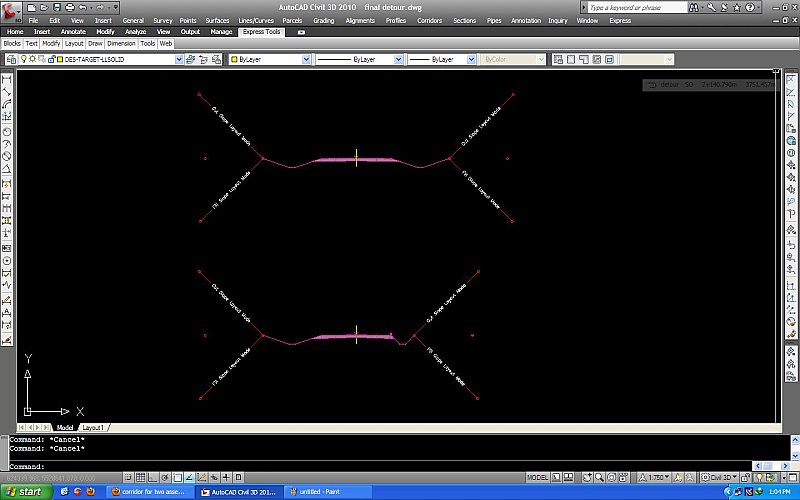Switch to the Layout1 tab
800x500 pixels.
[93, 428]
